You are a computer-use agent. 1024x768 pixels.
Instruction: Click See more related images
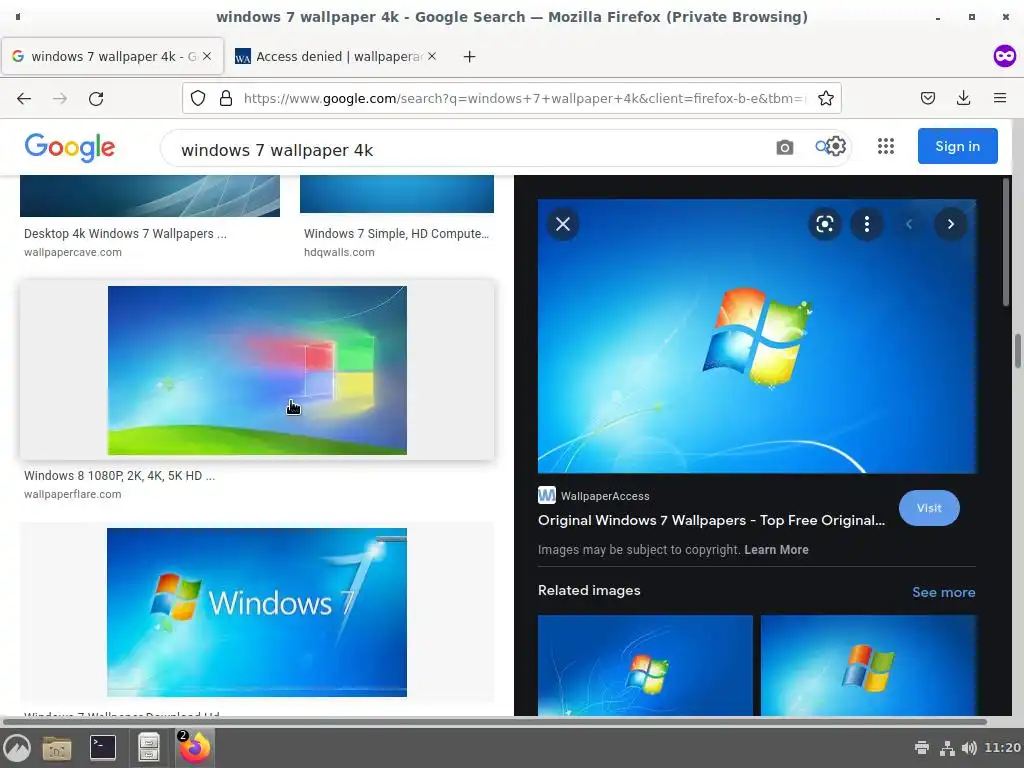(944, 592)
